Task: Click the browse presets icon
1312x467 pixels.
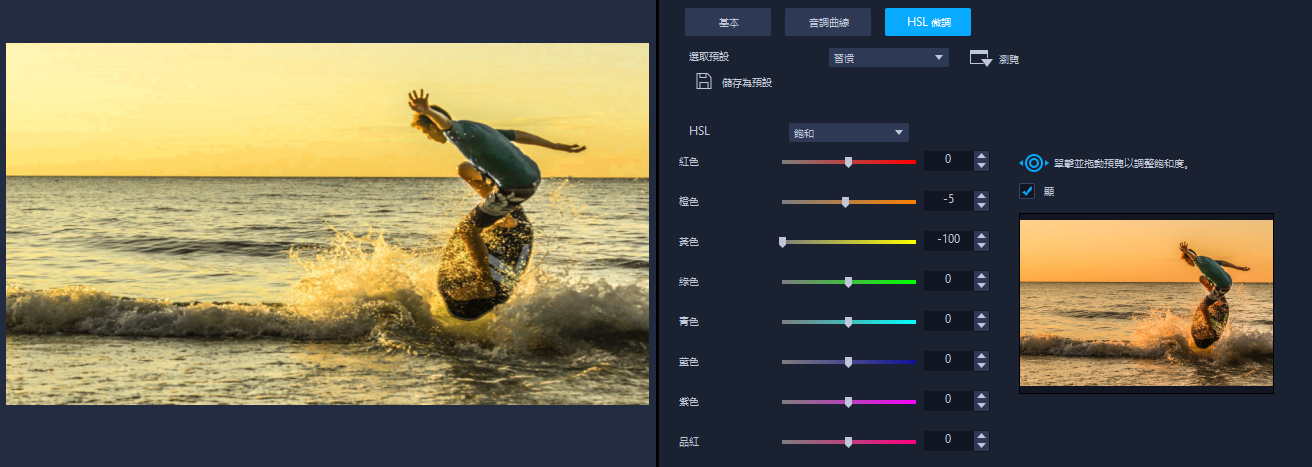Action: click(980, 59)
